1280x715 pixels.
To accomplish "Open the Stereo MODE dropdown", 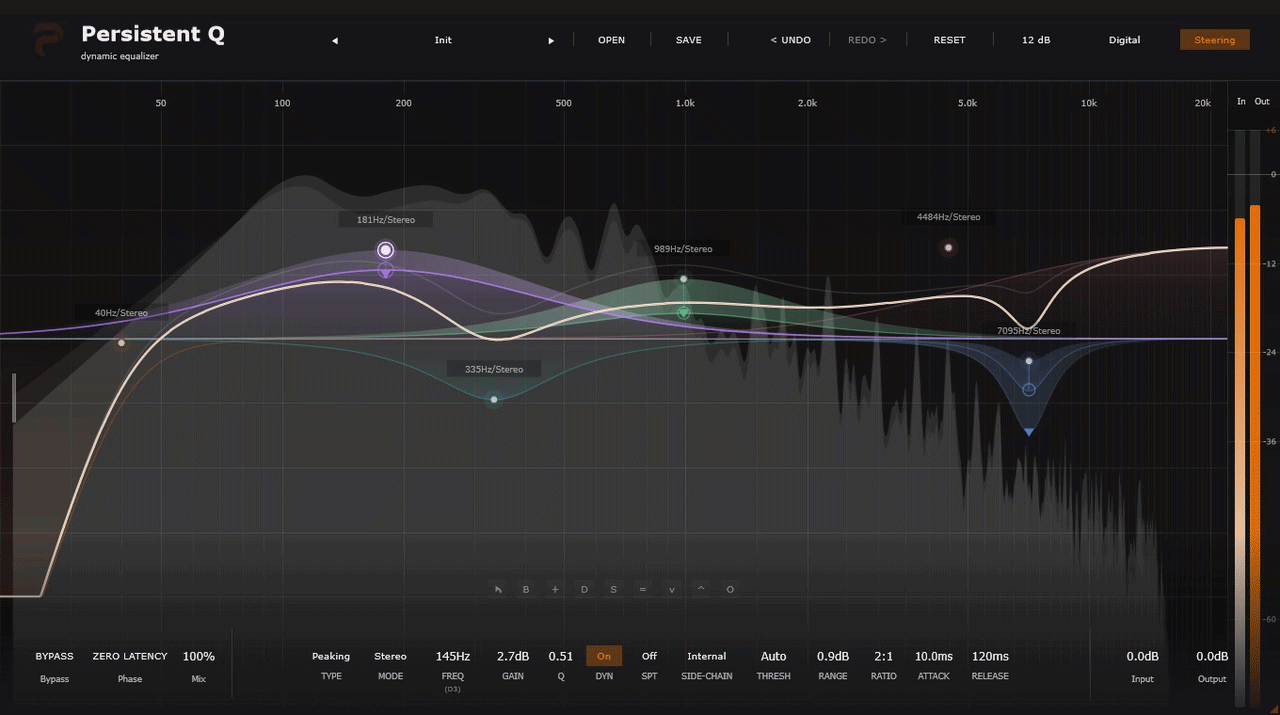I will pos(390,656).
